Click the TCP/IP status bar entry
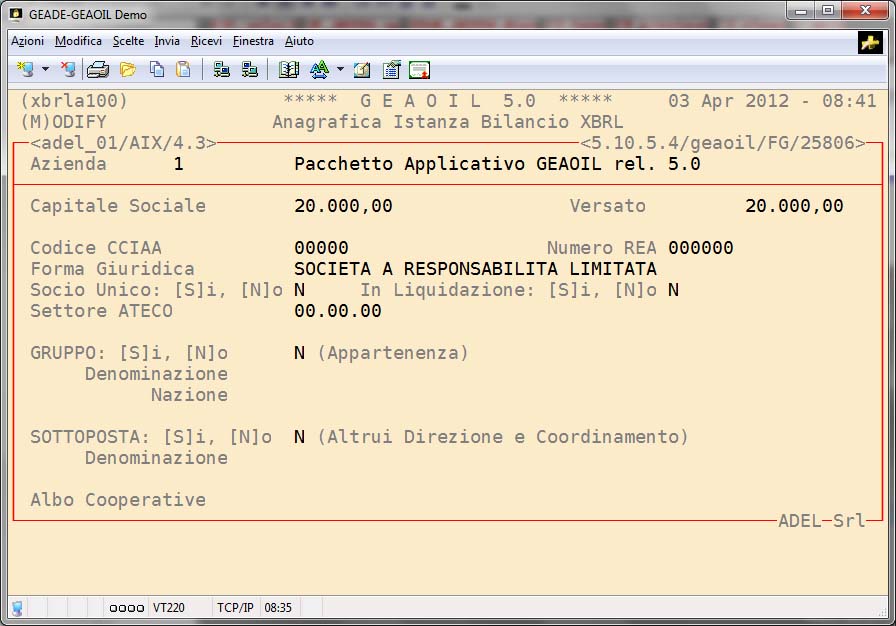Screen dimensions: 896x626 pyautogui.click(x=235, y=608)
